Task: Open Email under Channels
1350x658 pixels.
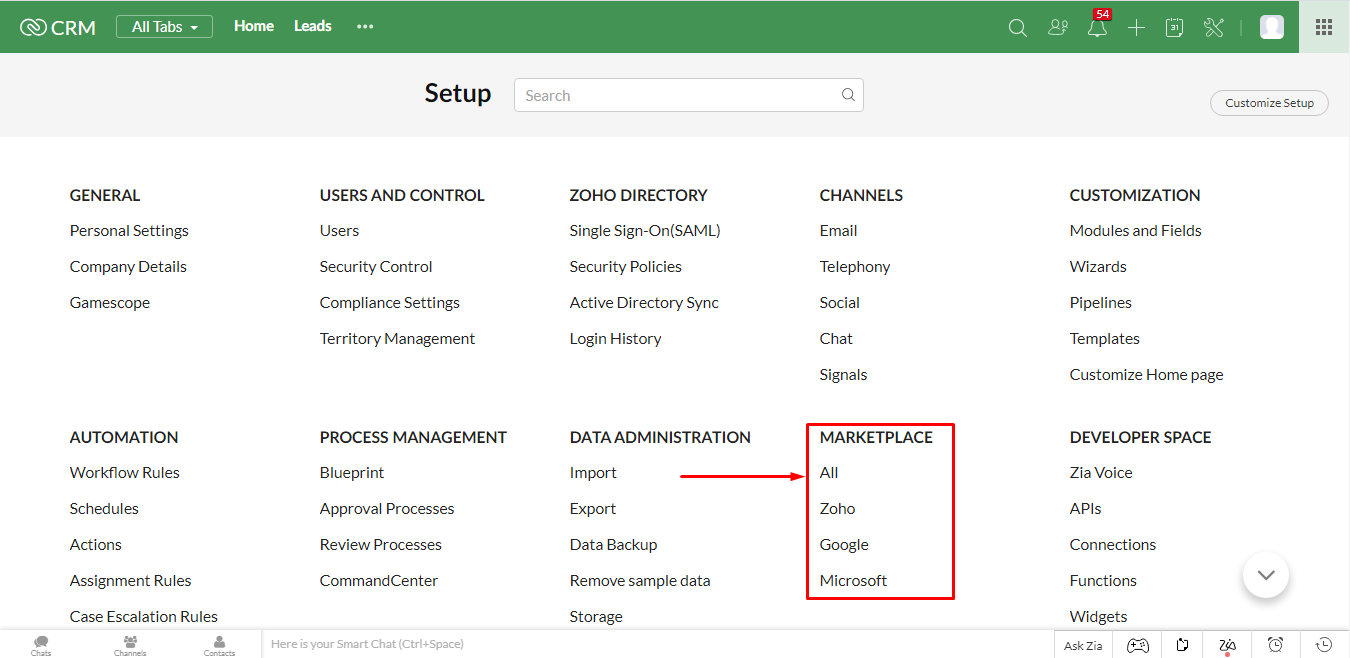Action: tap(838, 231)
